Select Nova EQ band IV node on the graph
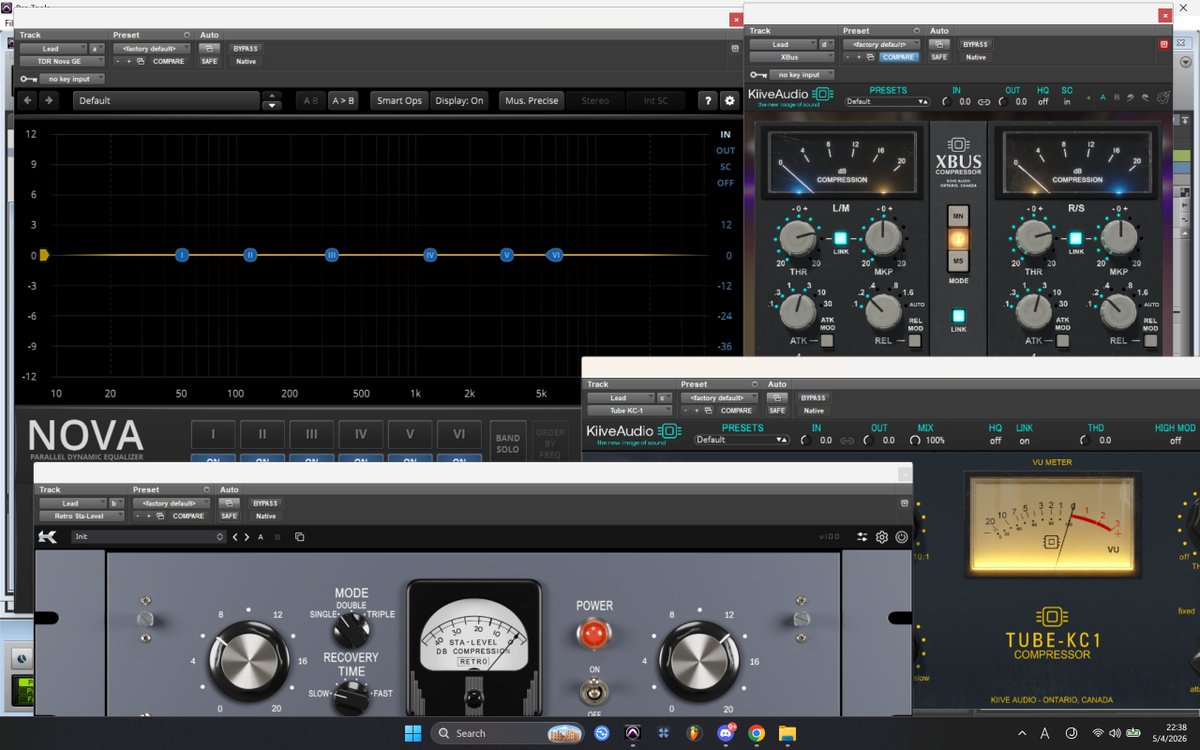Screen dimensions: 1200x750 pos(430,255)
